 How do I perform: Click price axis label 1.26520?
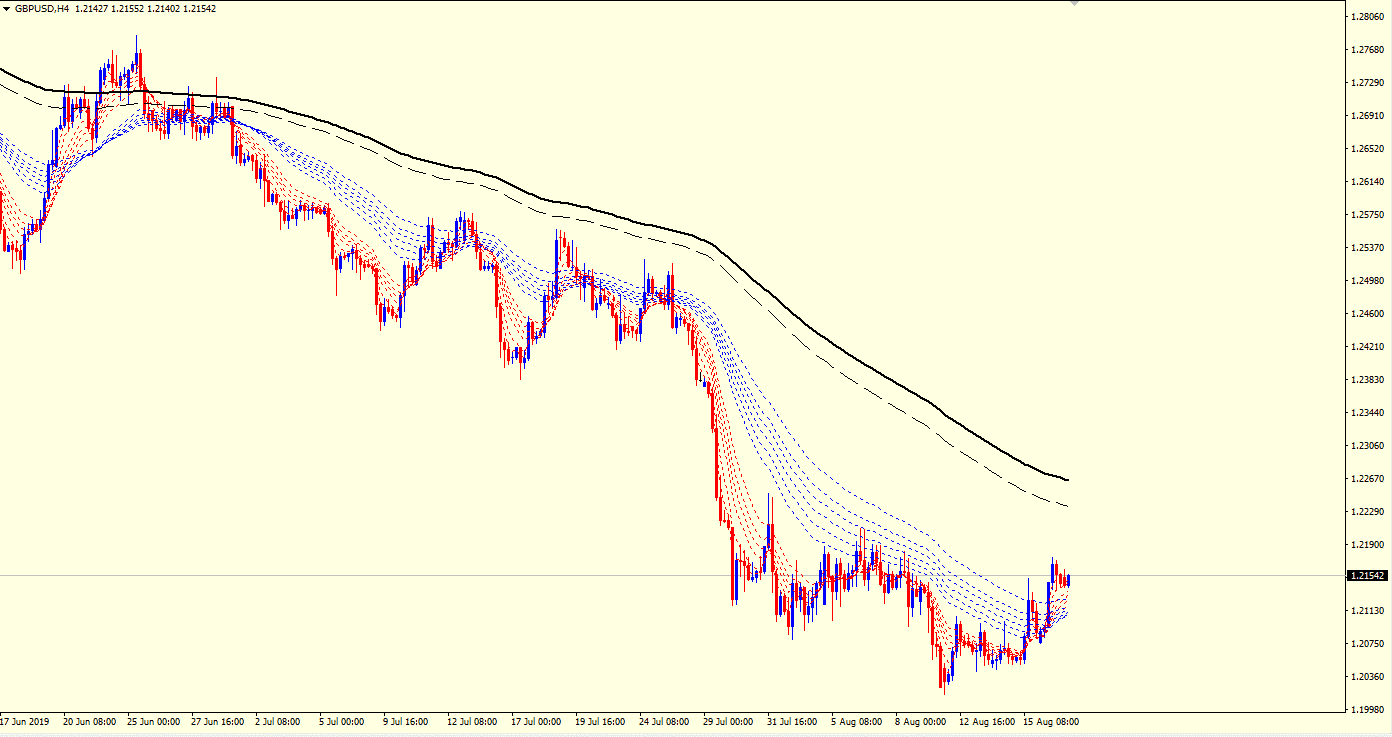pos(1366,149)
